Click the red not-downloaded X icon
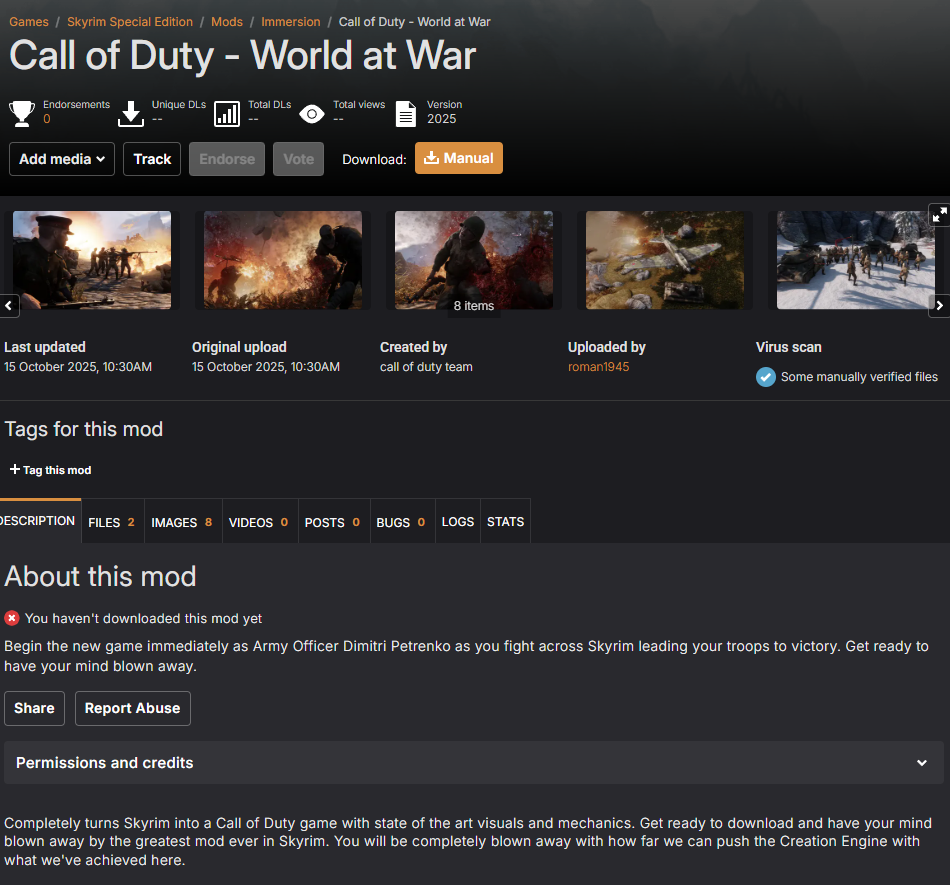Screen dimensions: 950x885 coord(12,618)
